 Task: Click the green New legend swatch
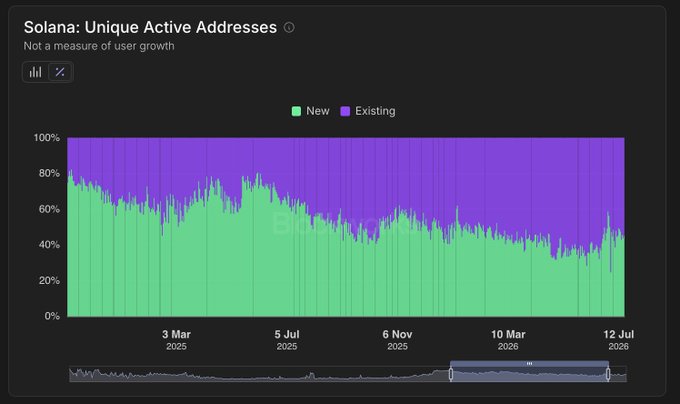(296, 111)
